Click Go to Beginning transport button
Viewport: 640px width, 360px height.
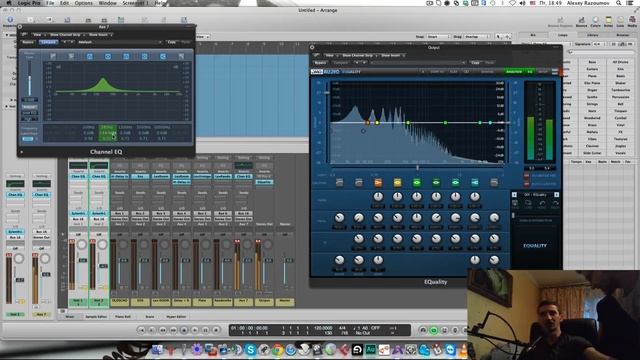(141, 330)
